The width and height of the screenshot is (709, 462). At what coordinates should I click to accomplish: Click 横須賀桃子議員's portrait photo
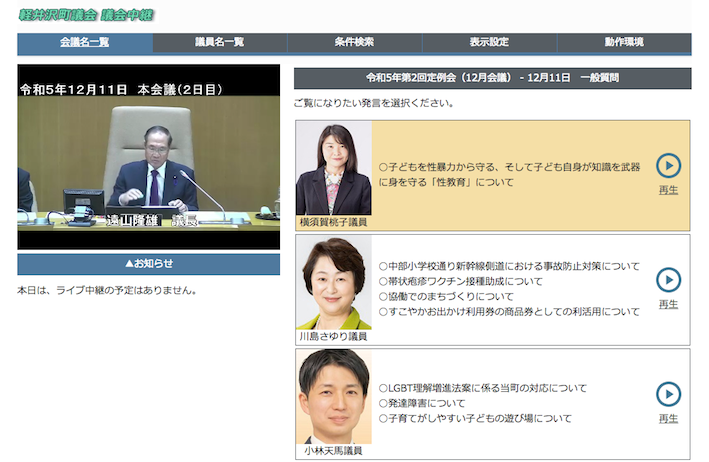click(333, 168)
